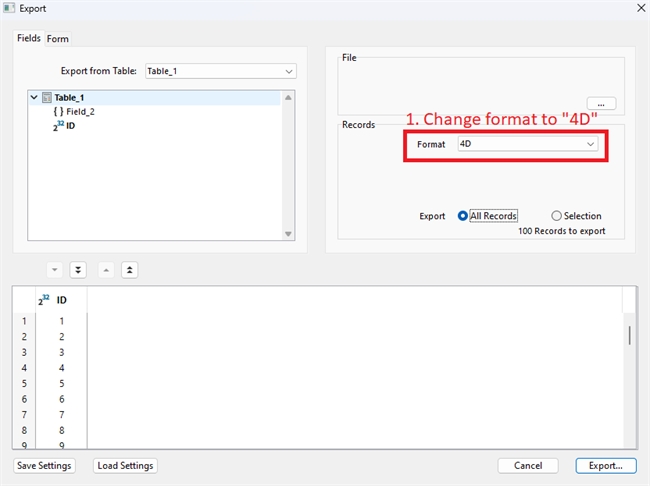Image resolution: width=650 pixels, height=487 pixels.
Task: Click the Export... button
Action: [605, 465]
